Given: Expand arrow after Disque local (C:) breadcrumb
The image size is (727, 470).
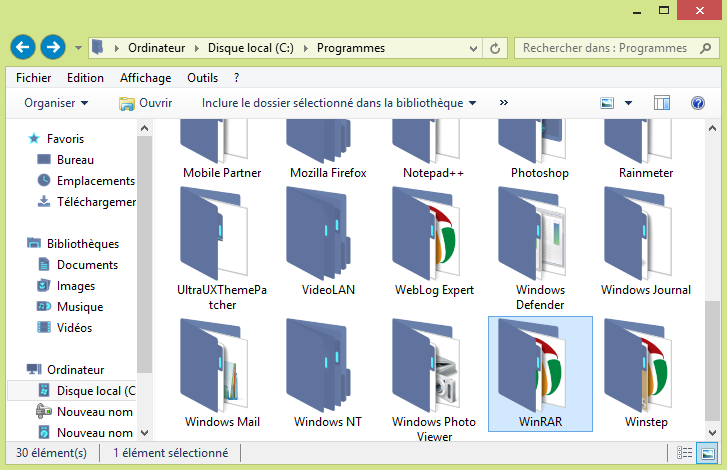Looking at the screenshot, I should point(306,48).
